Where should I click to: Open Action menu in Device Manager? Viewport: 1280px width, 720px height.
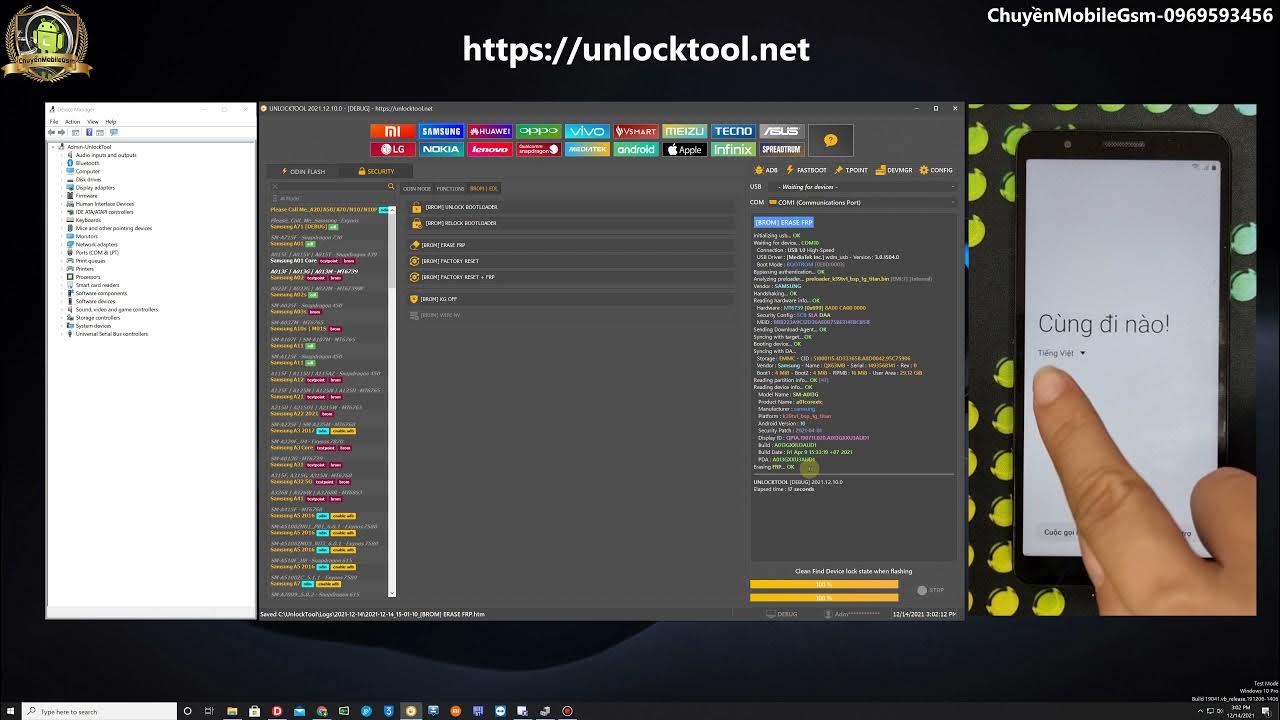(x=72, y=122)
